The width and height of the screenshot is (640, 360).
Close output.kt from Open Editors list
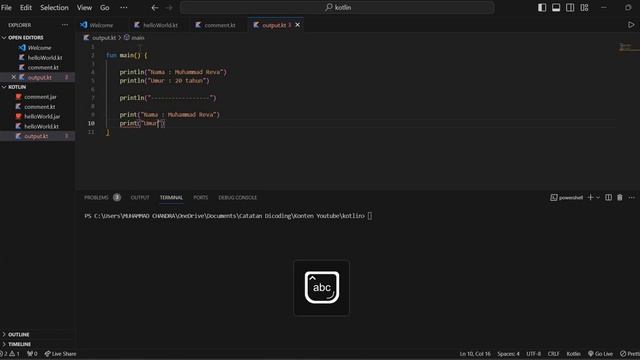click(13, 77)
